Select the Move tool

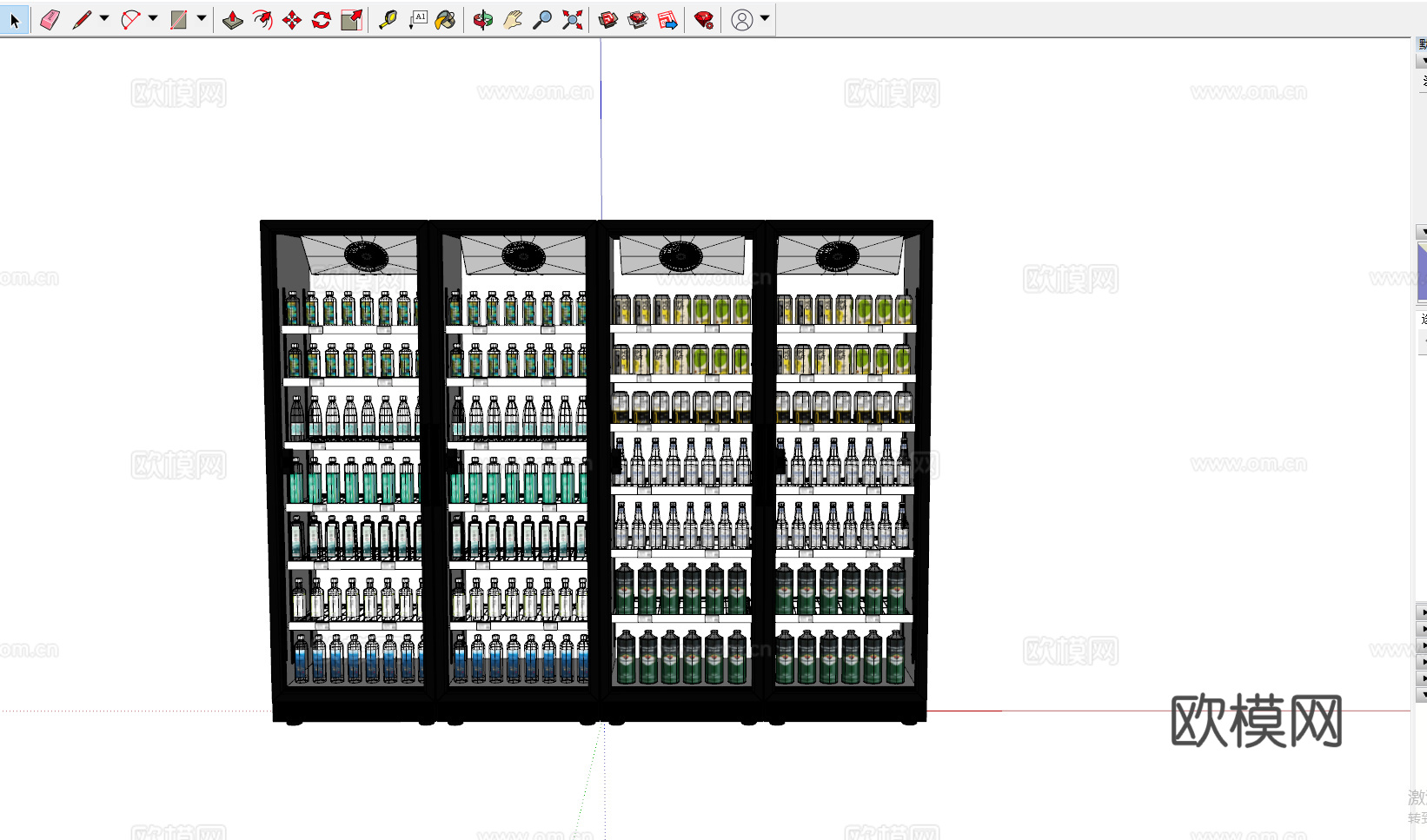(x=292, y=20)
